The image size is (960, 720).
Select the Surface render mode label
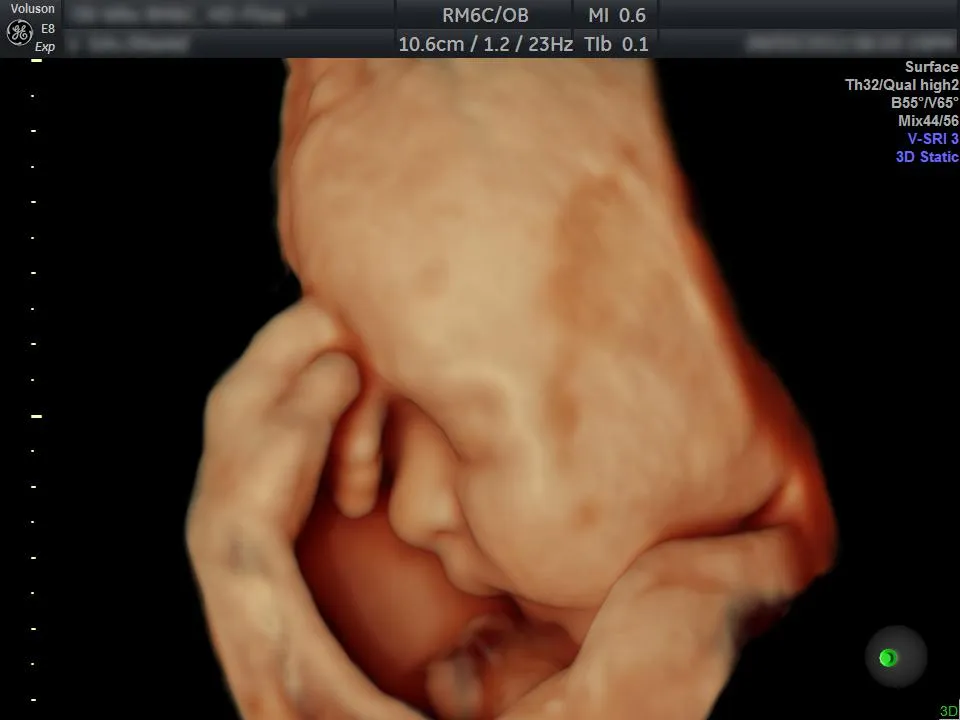click(x=932, y=67)
